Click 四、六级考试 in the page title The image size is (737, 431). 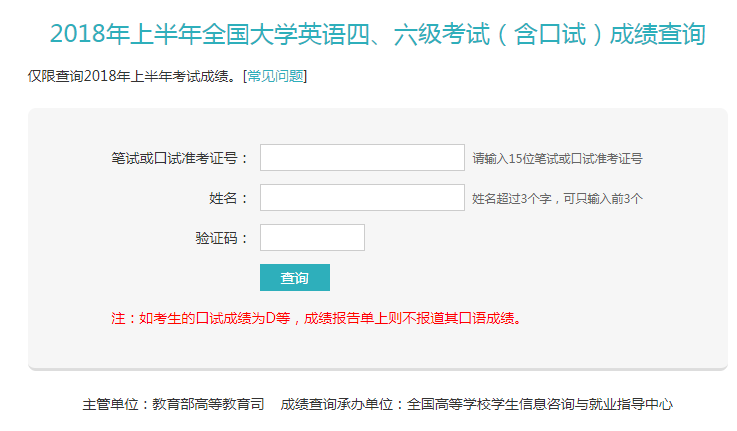(418, 34)
